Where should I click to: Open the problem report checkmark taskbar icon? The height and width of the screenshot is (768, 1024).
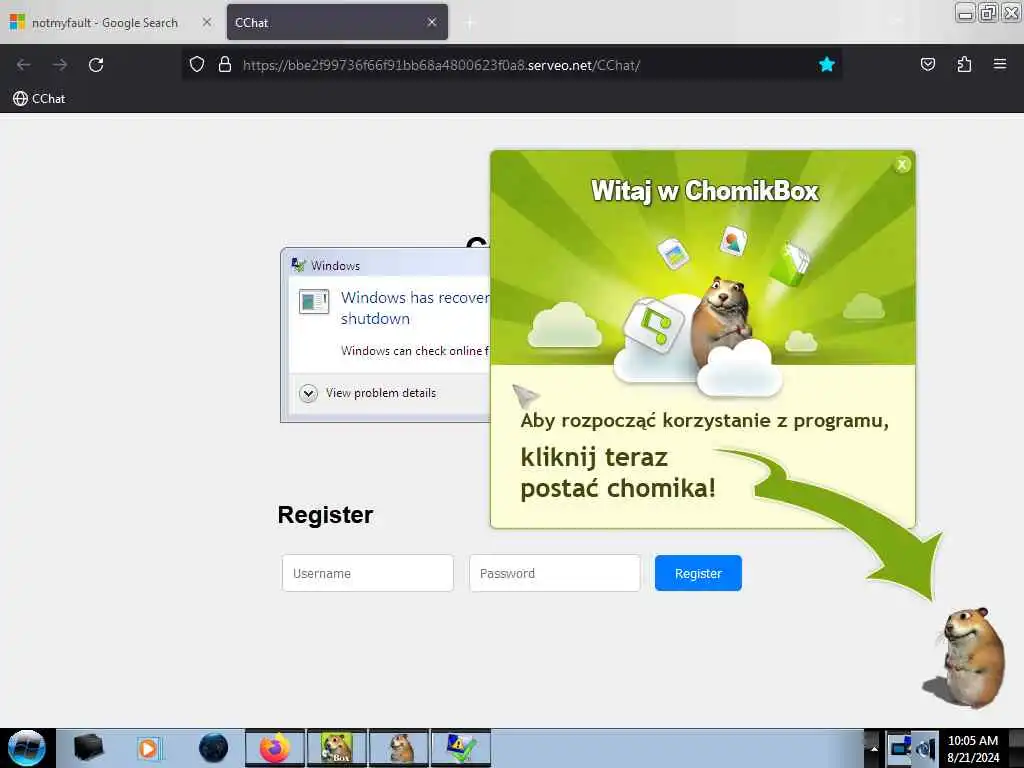(x=461, y=748)
